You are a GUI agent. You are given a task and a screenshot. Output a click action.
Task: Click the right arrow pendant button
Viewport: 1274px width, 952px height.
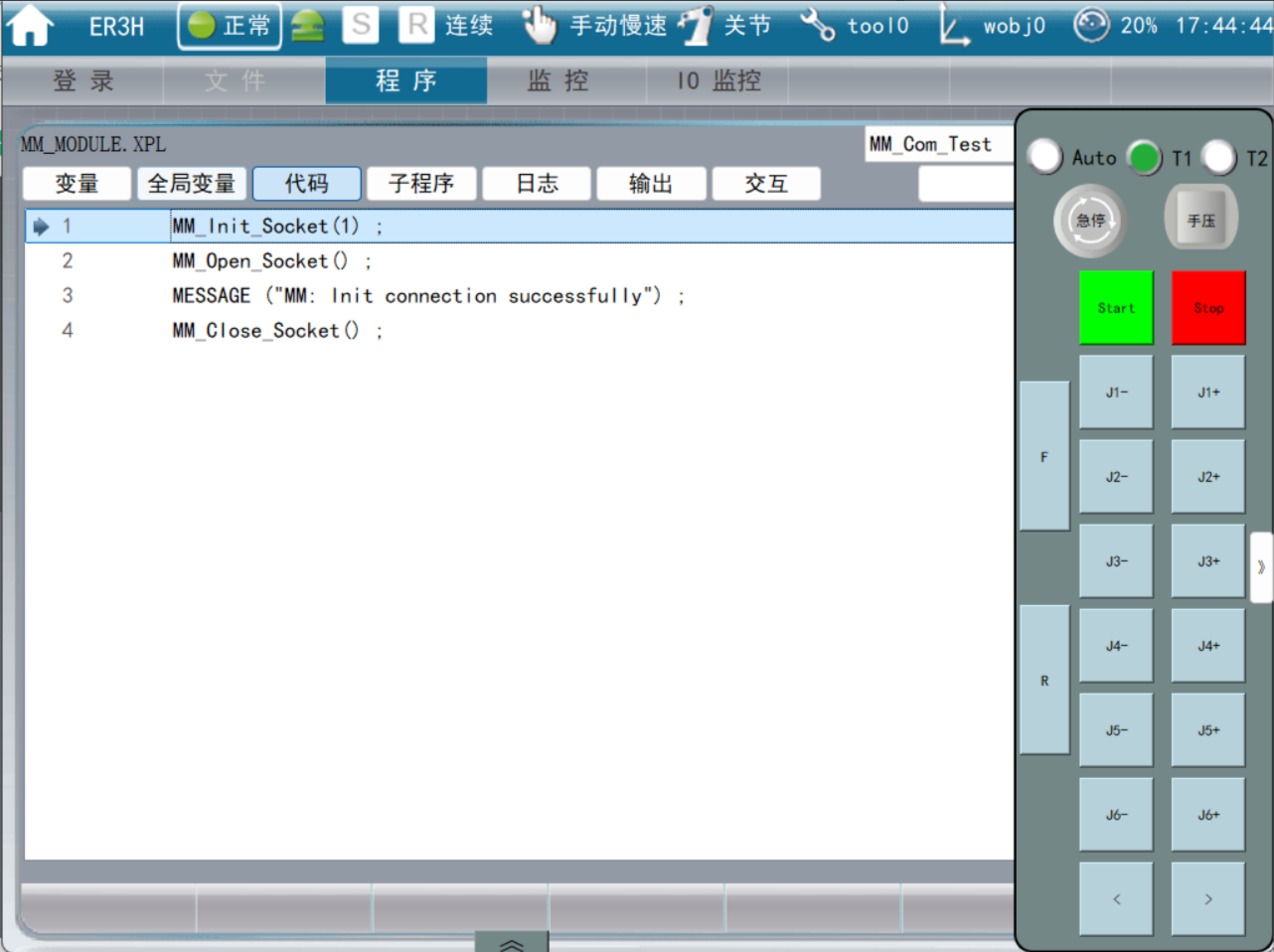coord(1208,899)
